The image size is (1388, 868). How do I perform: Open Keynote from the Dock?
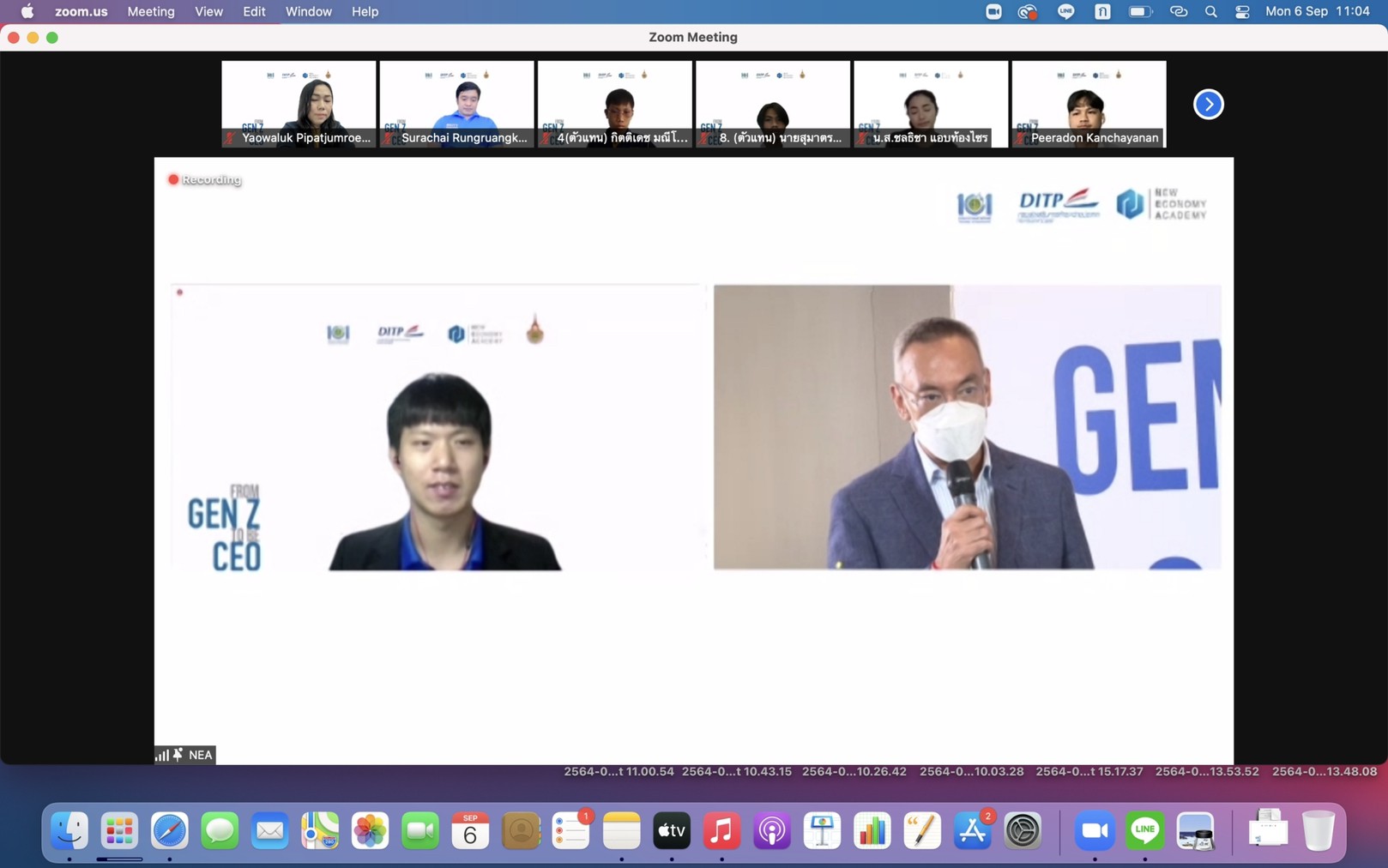coord(822,830)
